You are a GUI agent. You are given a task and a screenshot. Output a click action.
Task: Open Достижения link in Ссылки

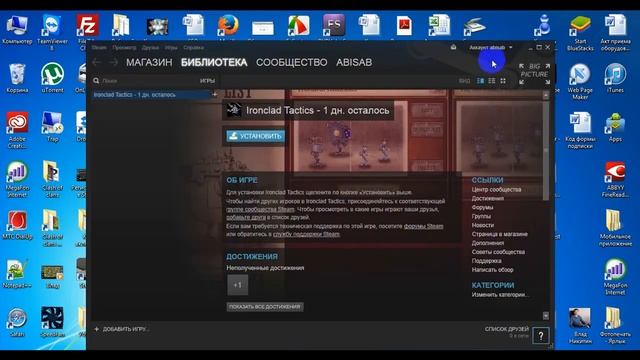[488, 198]
